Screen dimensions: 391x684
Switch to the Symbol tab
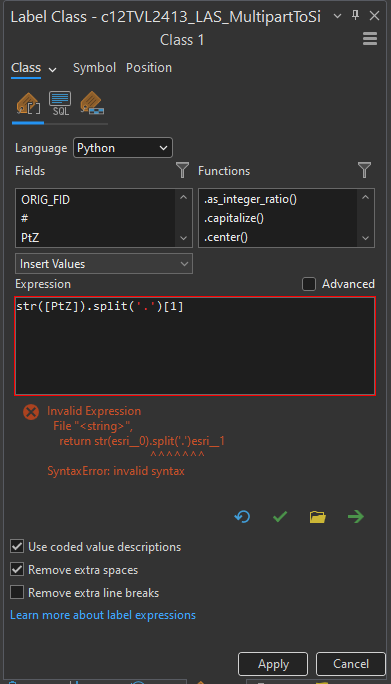[x=94, y=68]
